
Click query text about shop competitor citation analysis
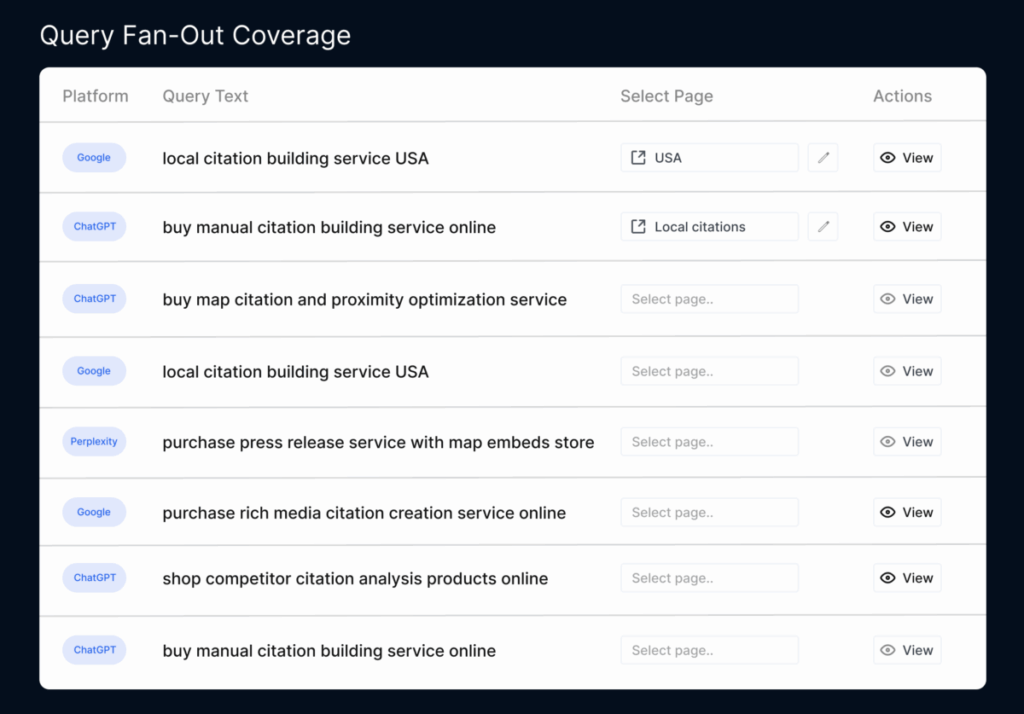[355, 579]
